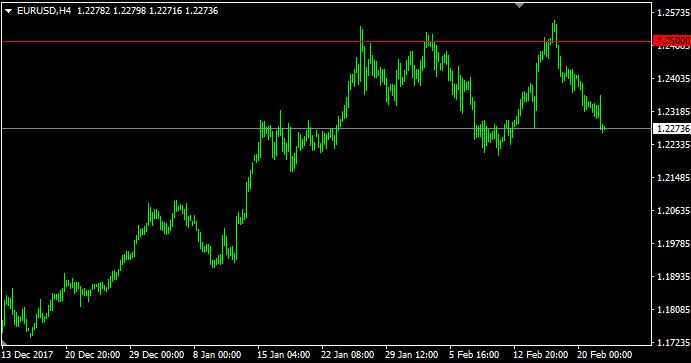Click the 15 Jan 04:00 time label
This screenshot has height=363, width=691.
pyautogui.click(x=284, y=355)
